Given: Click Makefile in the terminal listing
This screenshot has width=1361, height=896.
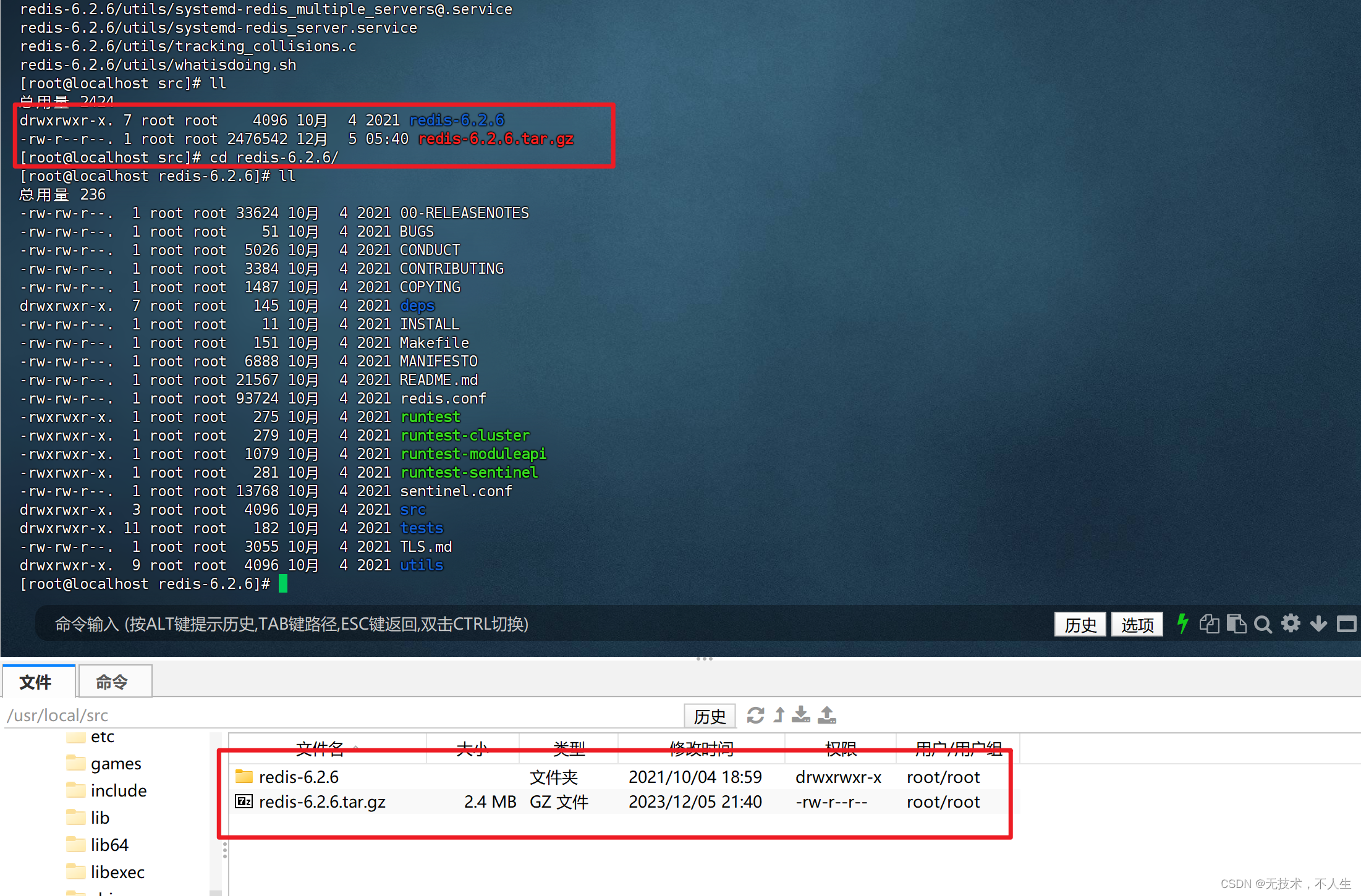Looking at the screenshot, I should pos(435,343).
